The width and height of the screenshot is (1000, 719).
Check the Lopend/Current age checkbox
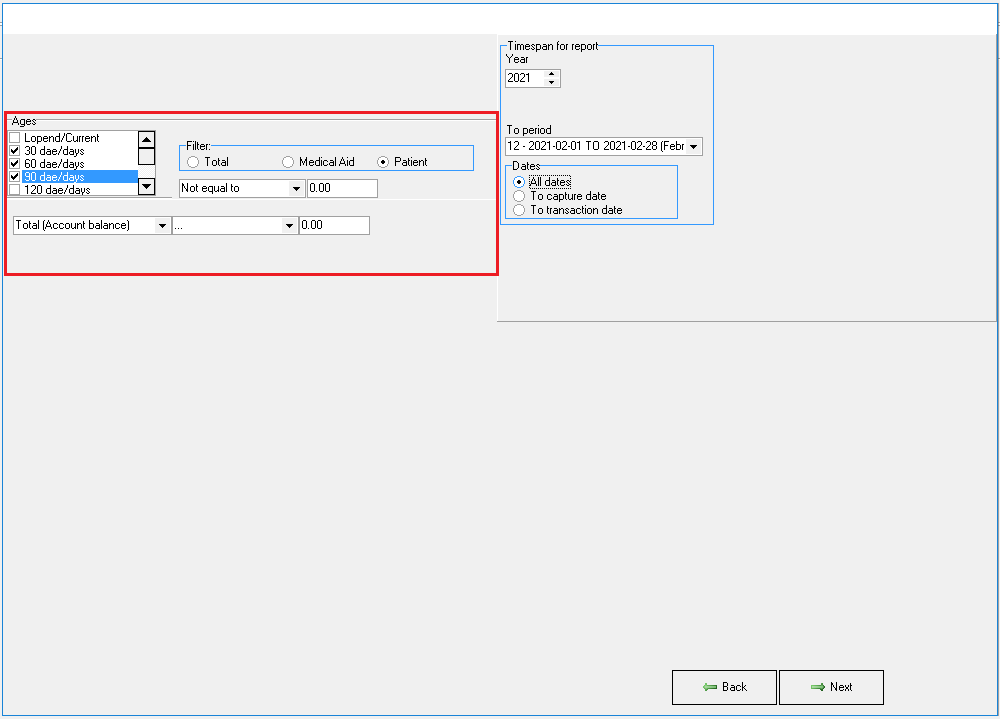click(x=14, y=138)
